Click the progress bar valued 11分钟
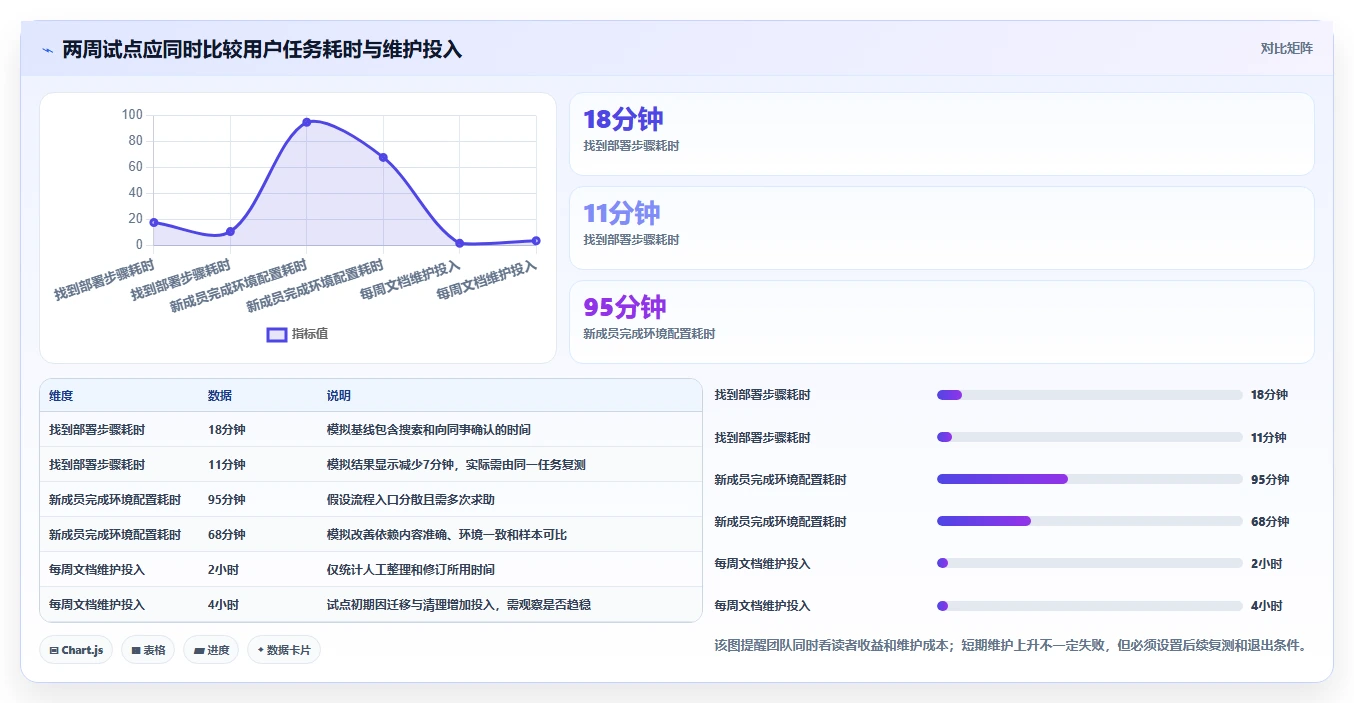The image size is (1354, 703). [x=1089, y=437]
